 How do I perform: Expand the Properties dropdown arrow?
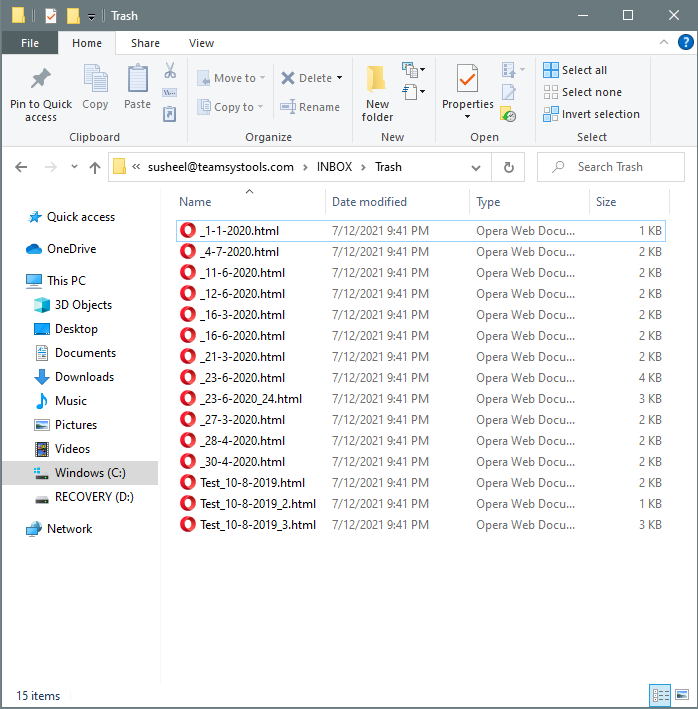[467, 117]
